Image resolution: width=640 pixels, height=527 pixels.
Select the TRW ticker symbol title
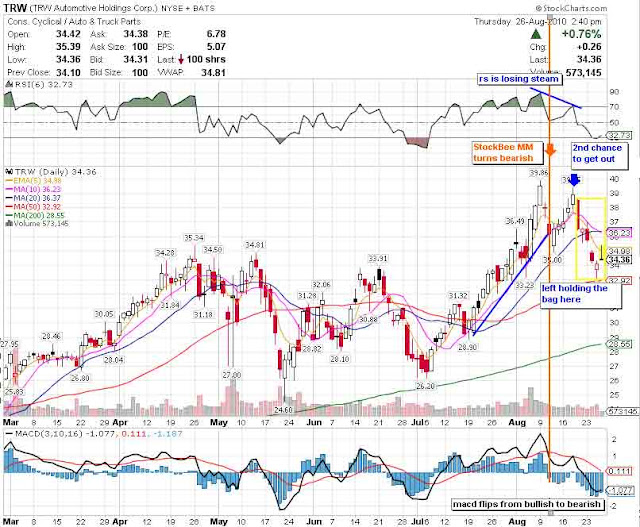pyautogui.click(x=15, y=8)
